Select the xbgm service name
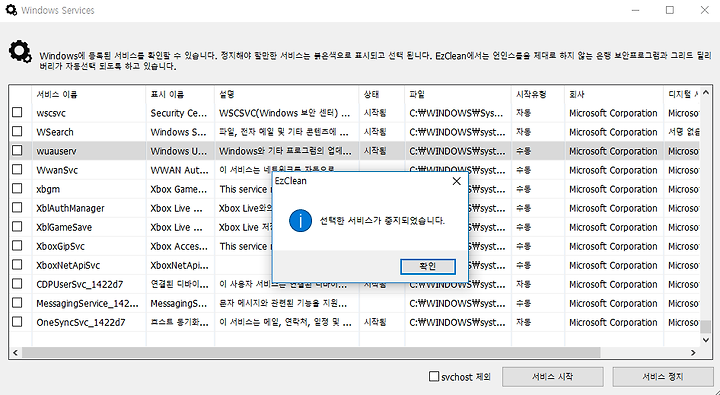Screen dimensions: 720x395 coord(48,189)
